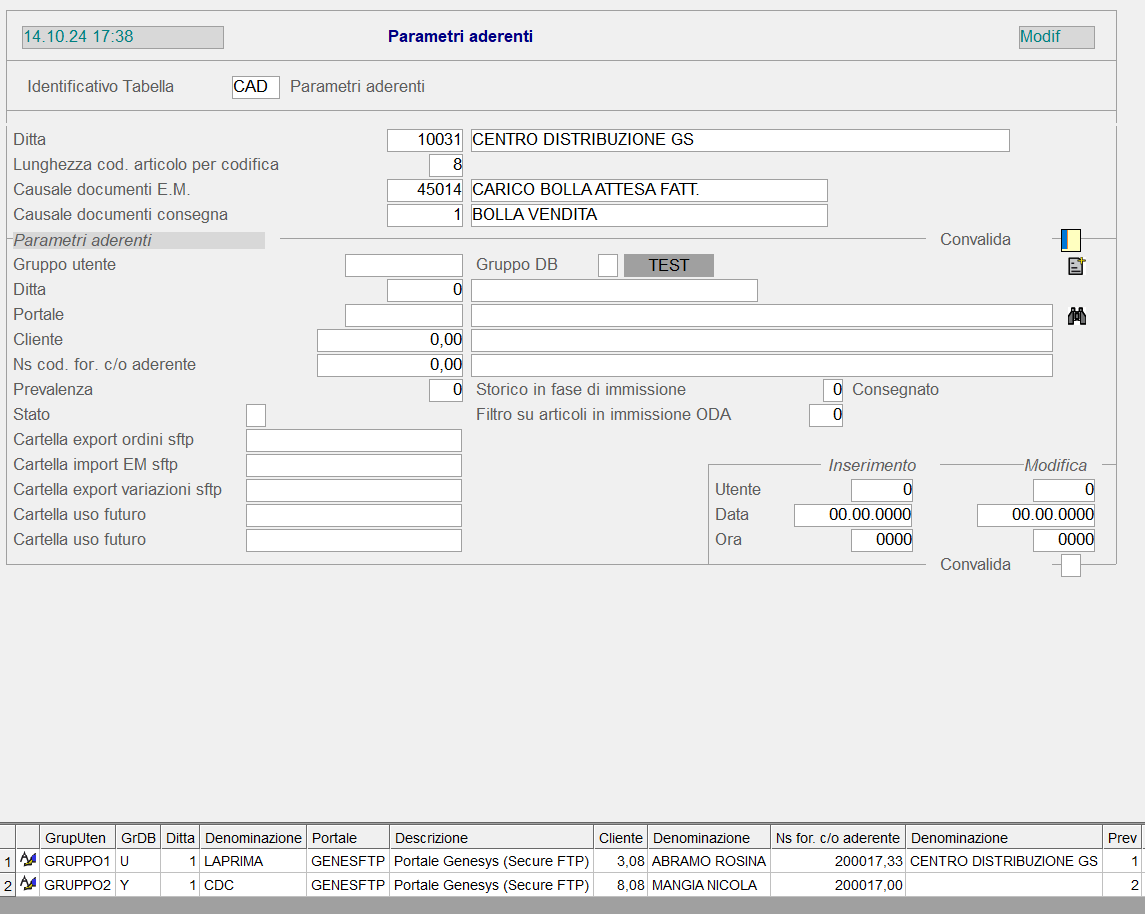
Task: Check the bottom Convalida checkbox
Action: click(1070, 566)
